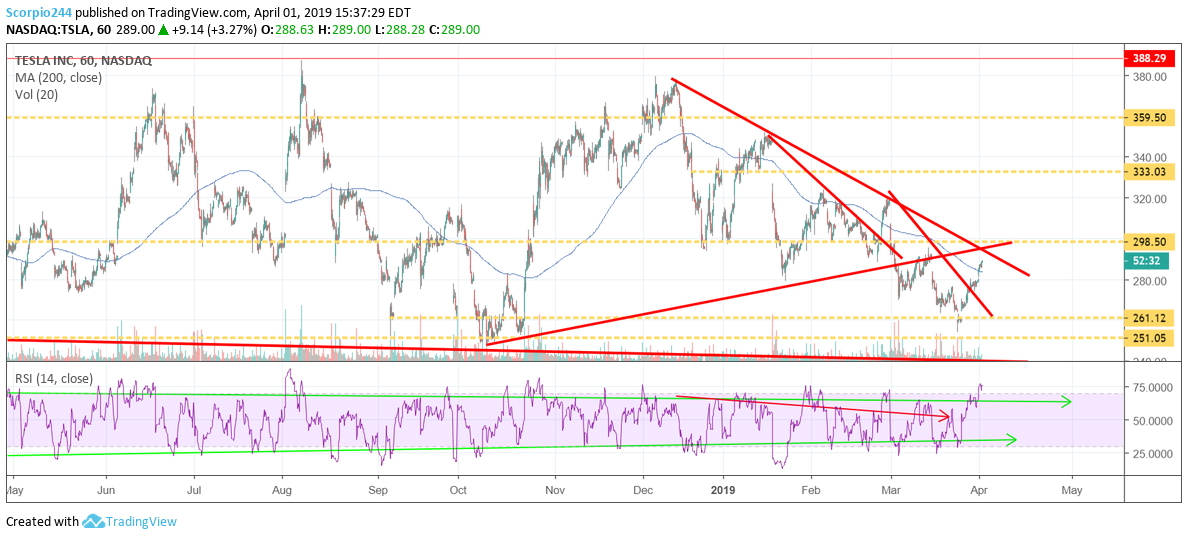Viewport: 1188px width, 539px height.
Task: Click the 280.00 price axis value
Action: (1147, 280)
